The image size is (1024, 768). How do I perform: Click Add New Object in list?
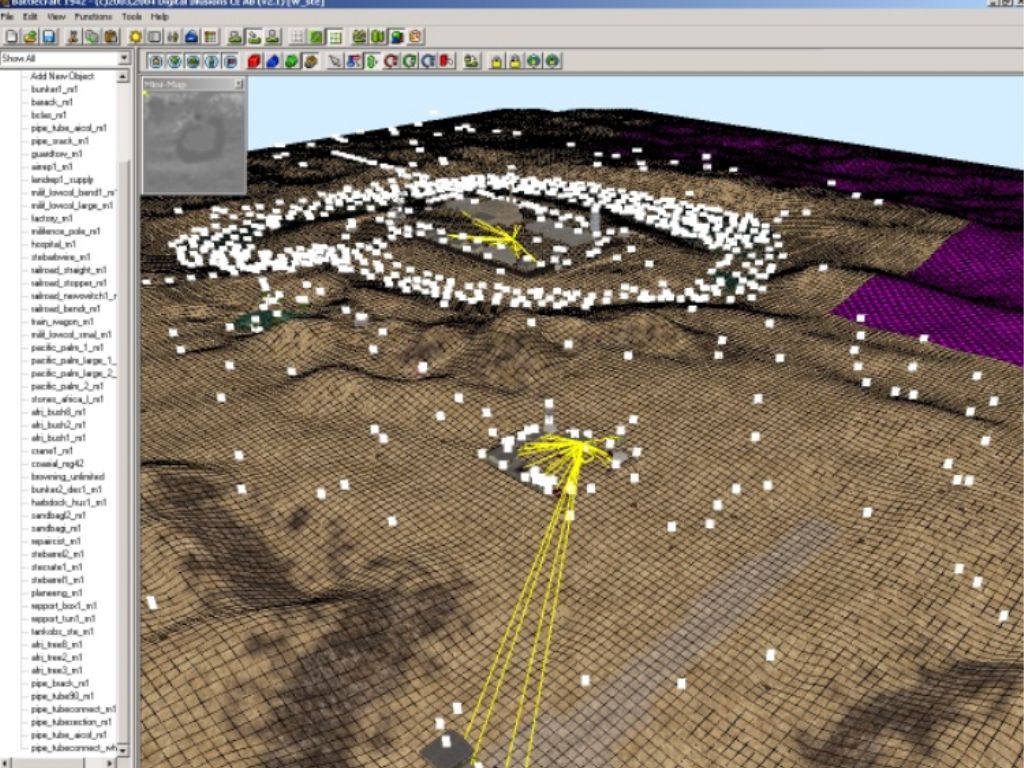click(x=62, y=76)
